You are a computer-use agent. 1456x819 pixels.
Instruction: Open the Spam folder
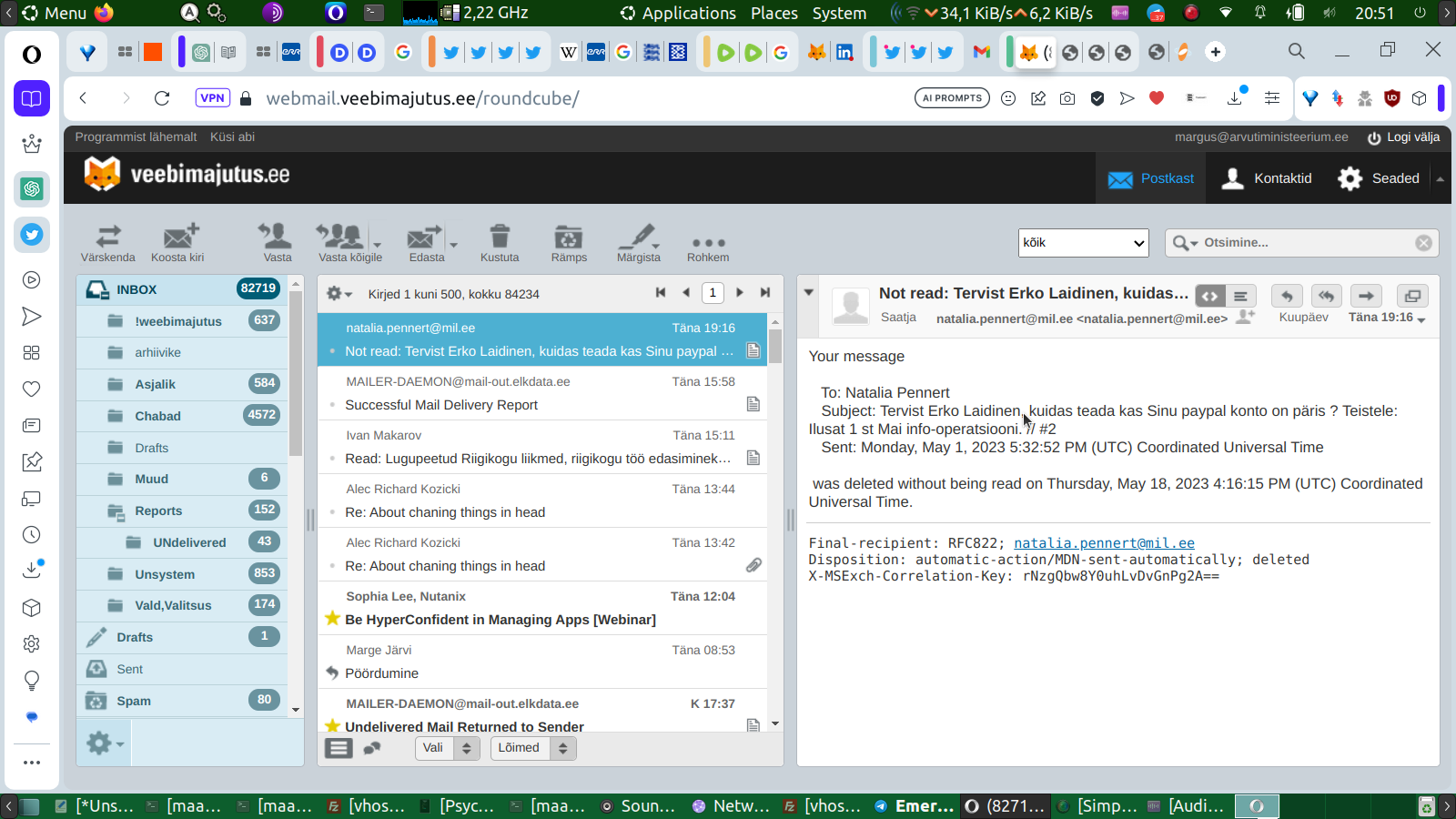click(182, 700)
